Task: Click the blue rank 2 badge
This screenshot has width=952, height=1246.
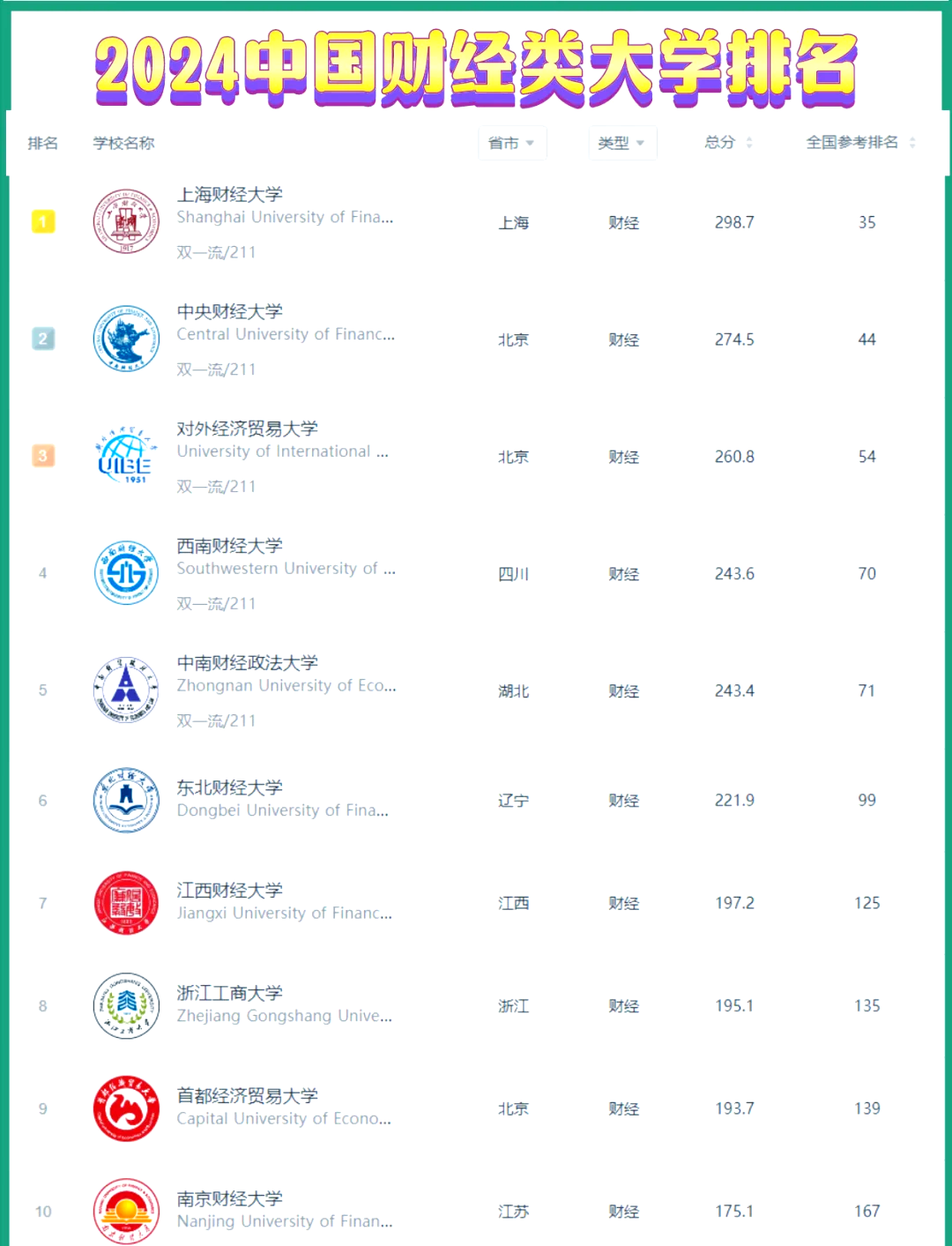Action: (x=43, y=339)
